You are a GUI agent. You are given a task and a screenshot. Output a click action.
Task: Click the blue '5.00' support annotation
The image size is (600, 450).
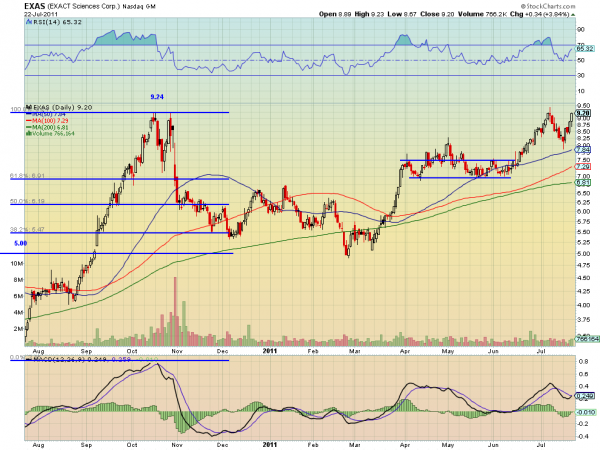21,243
